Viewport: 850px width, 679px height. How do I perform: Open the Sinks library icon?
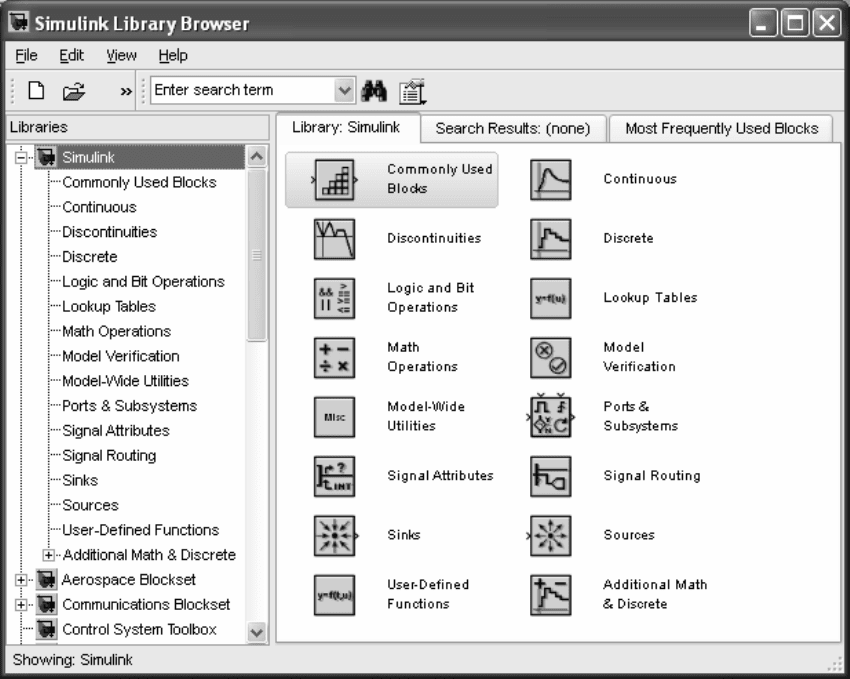(x=334, y=535)
